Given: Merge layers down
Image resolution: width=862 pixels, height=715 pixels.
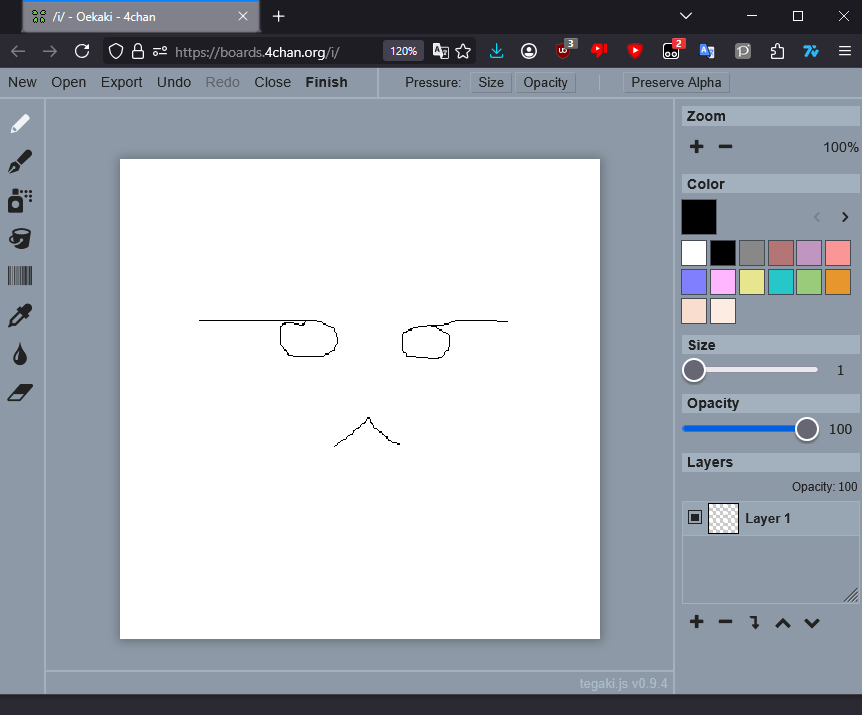Looking at the screenshot, I should point(754,622).
